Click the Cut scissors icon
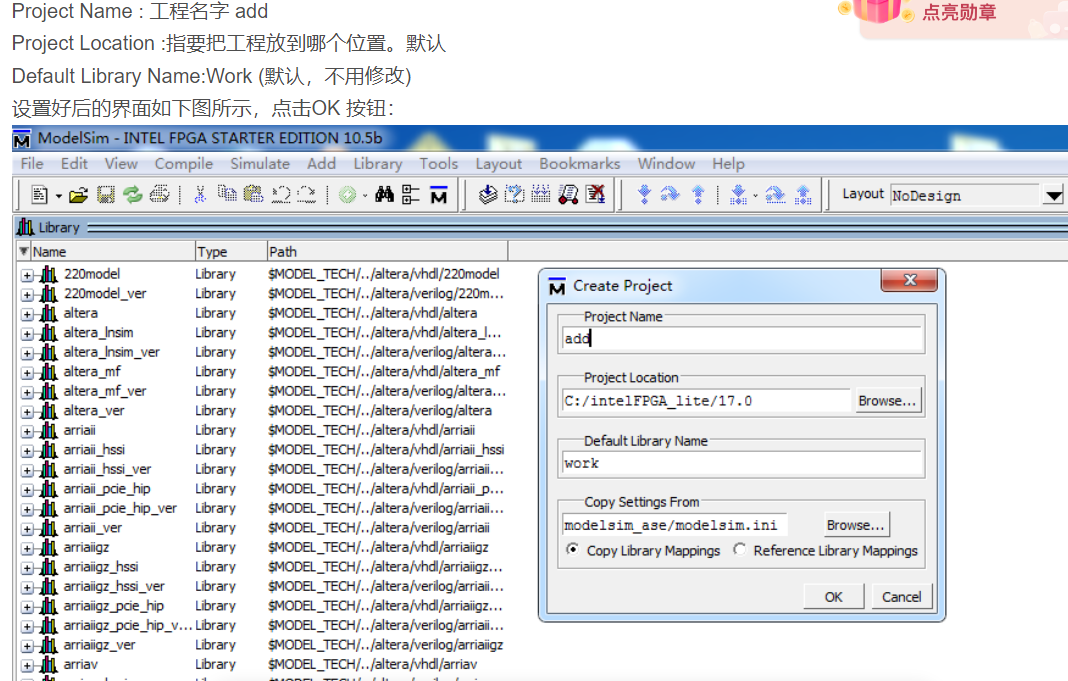 click(200, 195)
